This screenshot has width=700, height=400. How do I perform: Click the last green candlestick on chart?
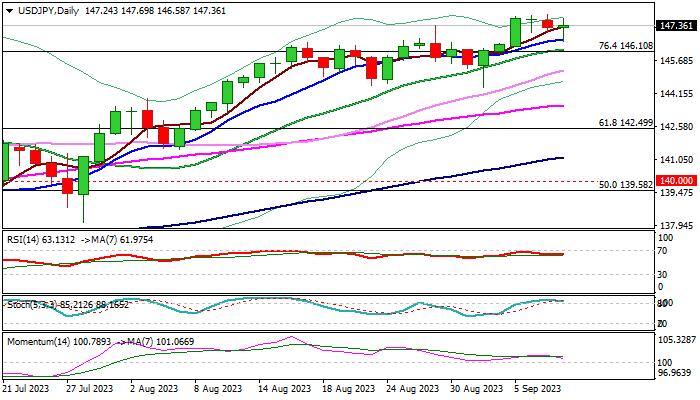click(564, 27)
